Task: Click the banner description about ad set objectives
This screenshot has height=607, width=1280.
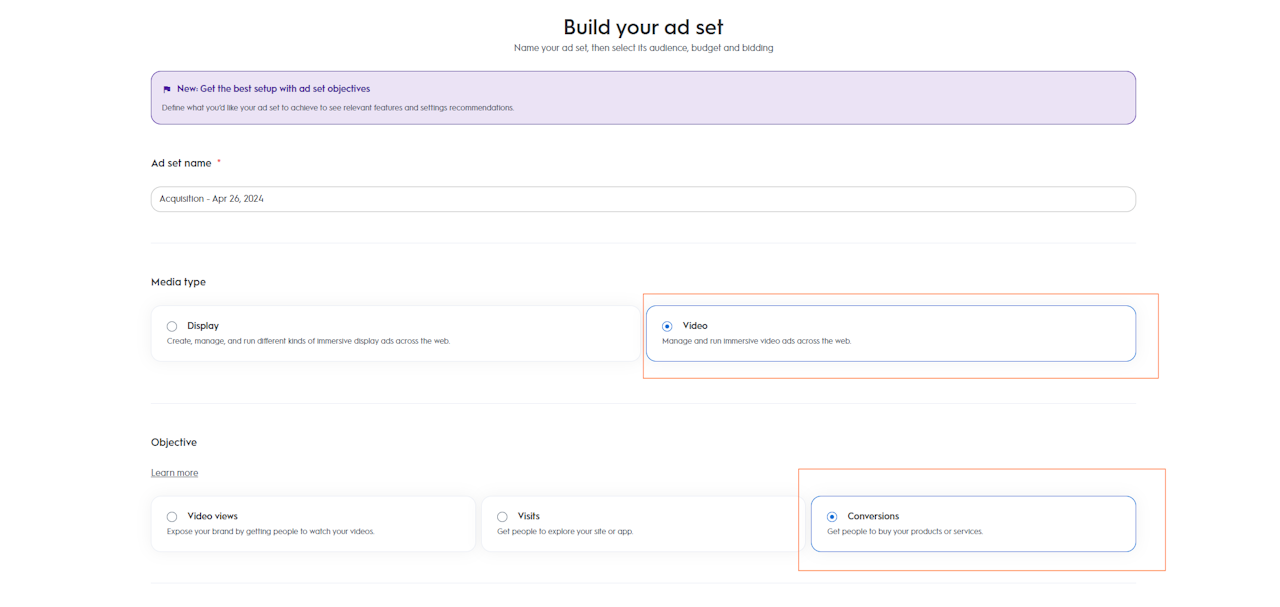Action: (337, 108)
